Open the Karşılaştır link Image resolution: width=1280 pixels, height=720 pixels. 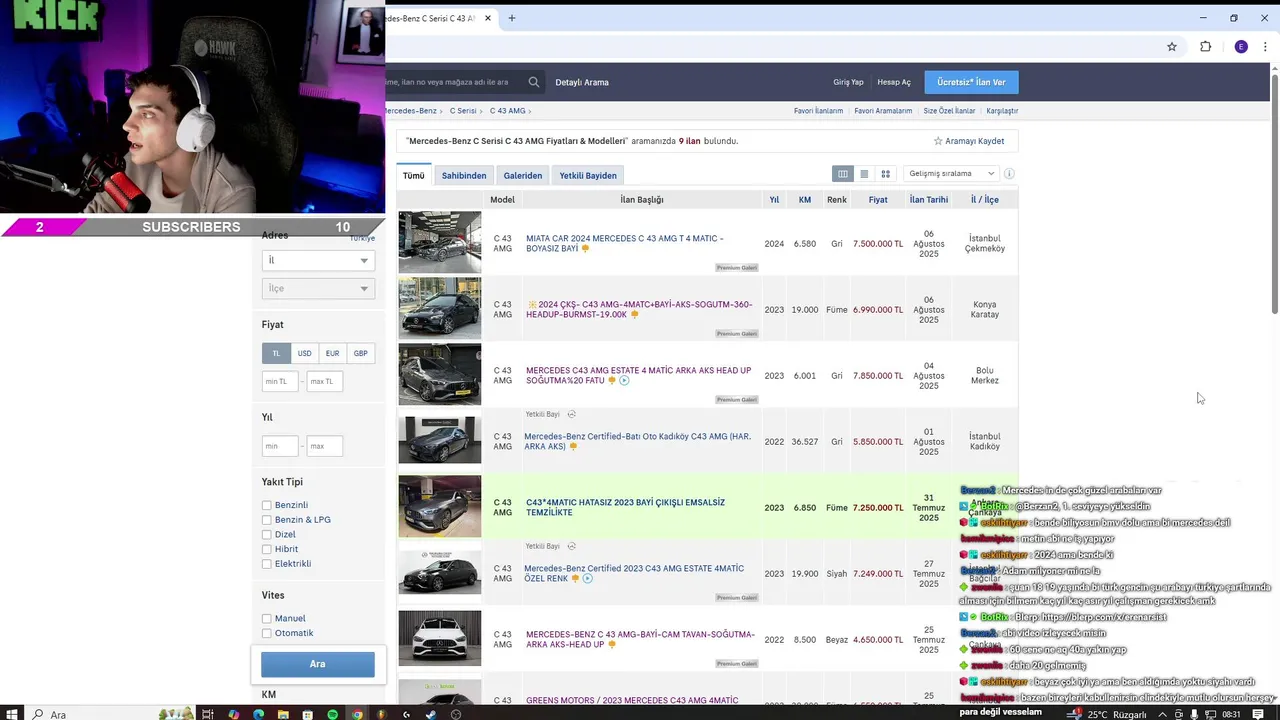point(1002,111)
